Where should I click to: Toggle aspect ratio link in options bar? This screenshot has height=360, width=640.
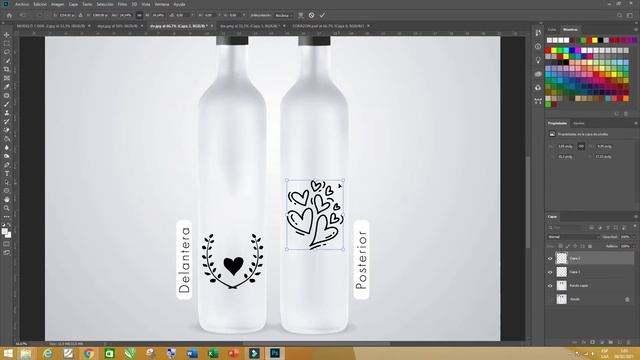pos(139,15)
